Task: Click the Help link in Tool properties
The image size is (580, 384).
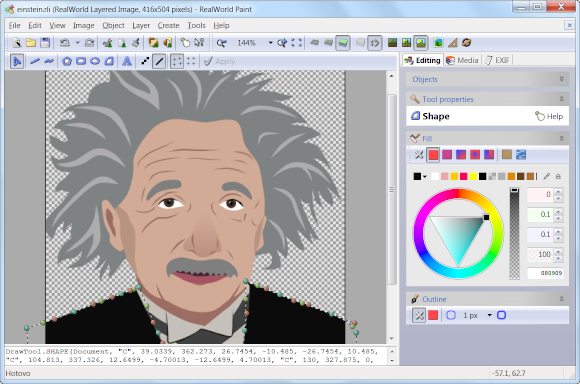Action: (x=549, y=116)
